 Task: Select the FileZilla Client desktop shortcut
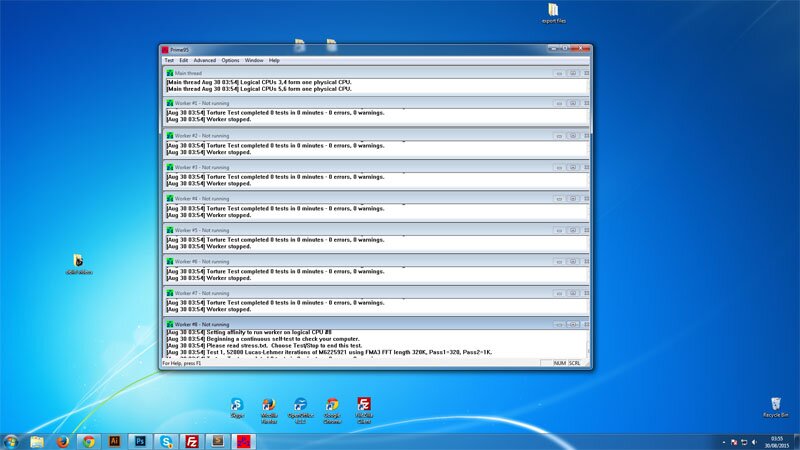pos(364,410)
